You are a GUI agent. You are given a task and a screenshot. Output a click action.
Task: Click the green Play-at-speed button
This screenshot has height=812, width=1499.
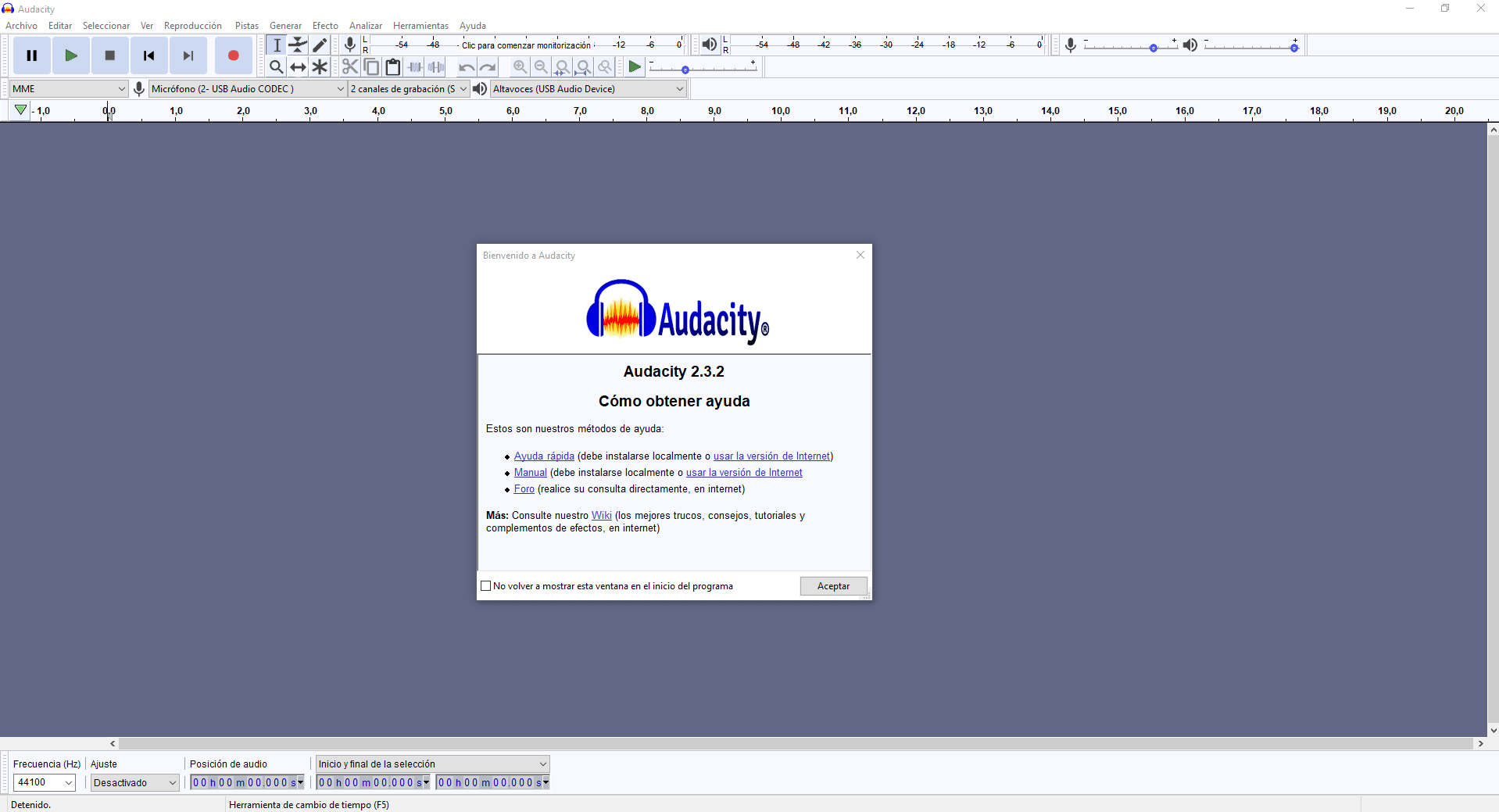pos(635,67)
